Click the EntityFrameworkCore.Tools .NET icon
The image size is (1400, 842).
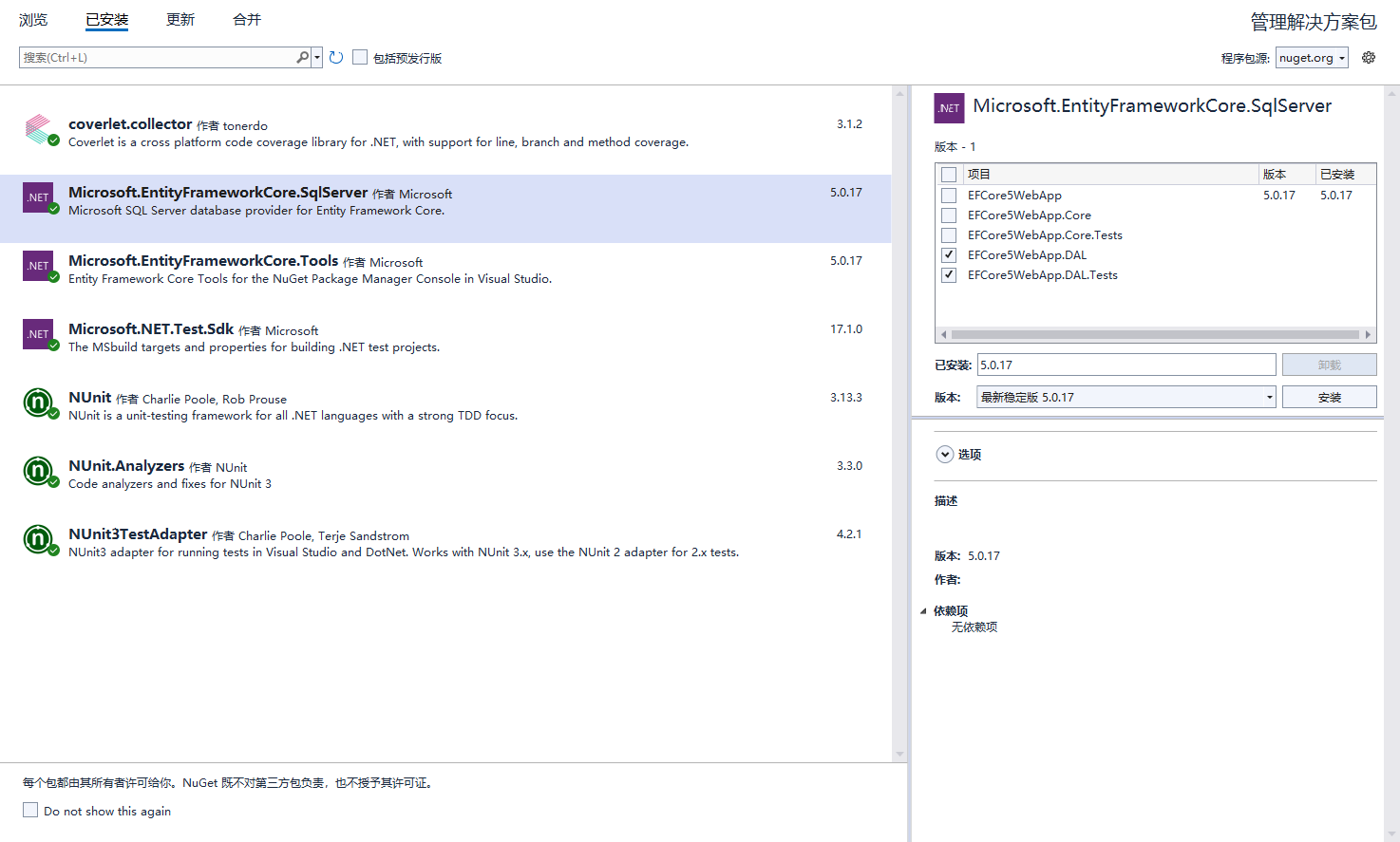[39, 267]
